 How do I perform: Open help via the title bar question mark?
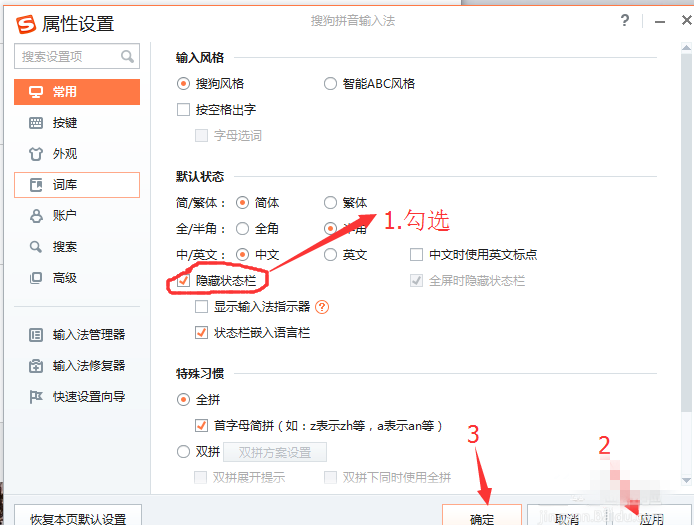[x=625, y=20]
